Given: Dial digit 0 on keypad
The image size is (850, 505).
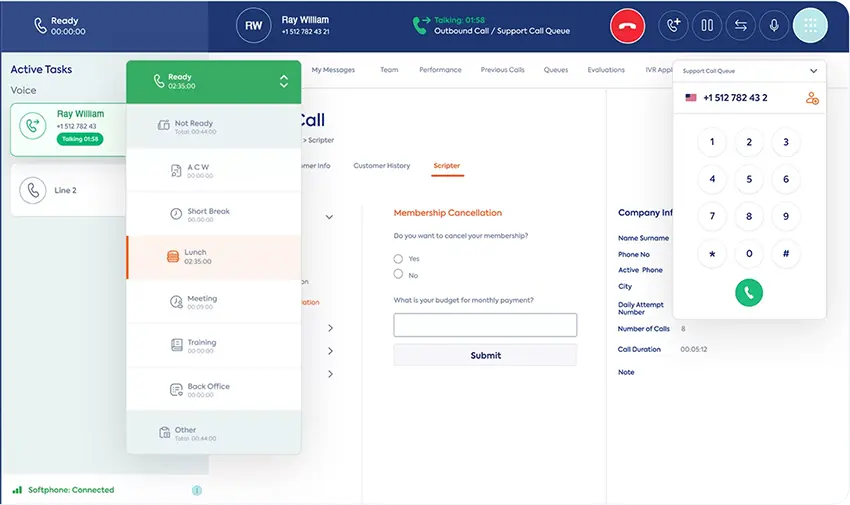Looking at the screenshot, I should [x=749, y=254].
